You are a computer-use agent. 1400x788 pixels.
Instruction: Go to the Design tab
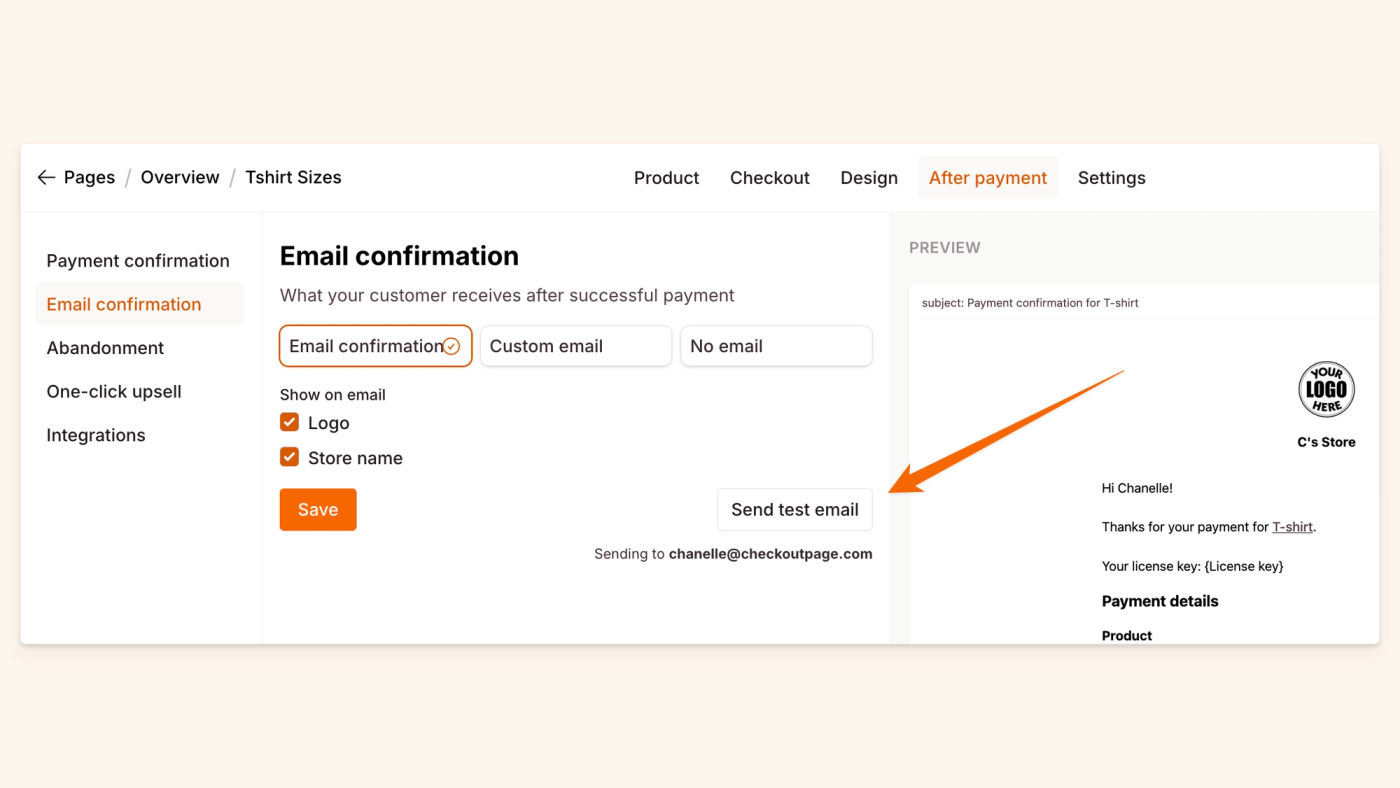coord(868,178)
